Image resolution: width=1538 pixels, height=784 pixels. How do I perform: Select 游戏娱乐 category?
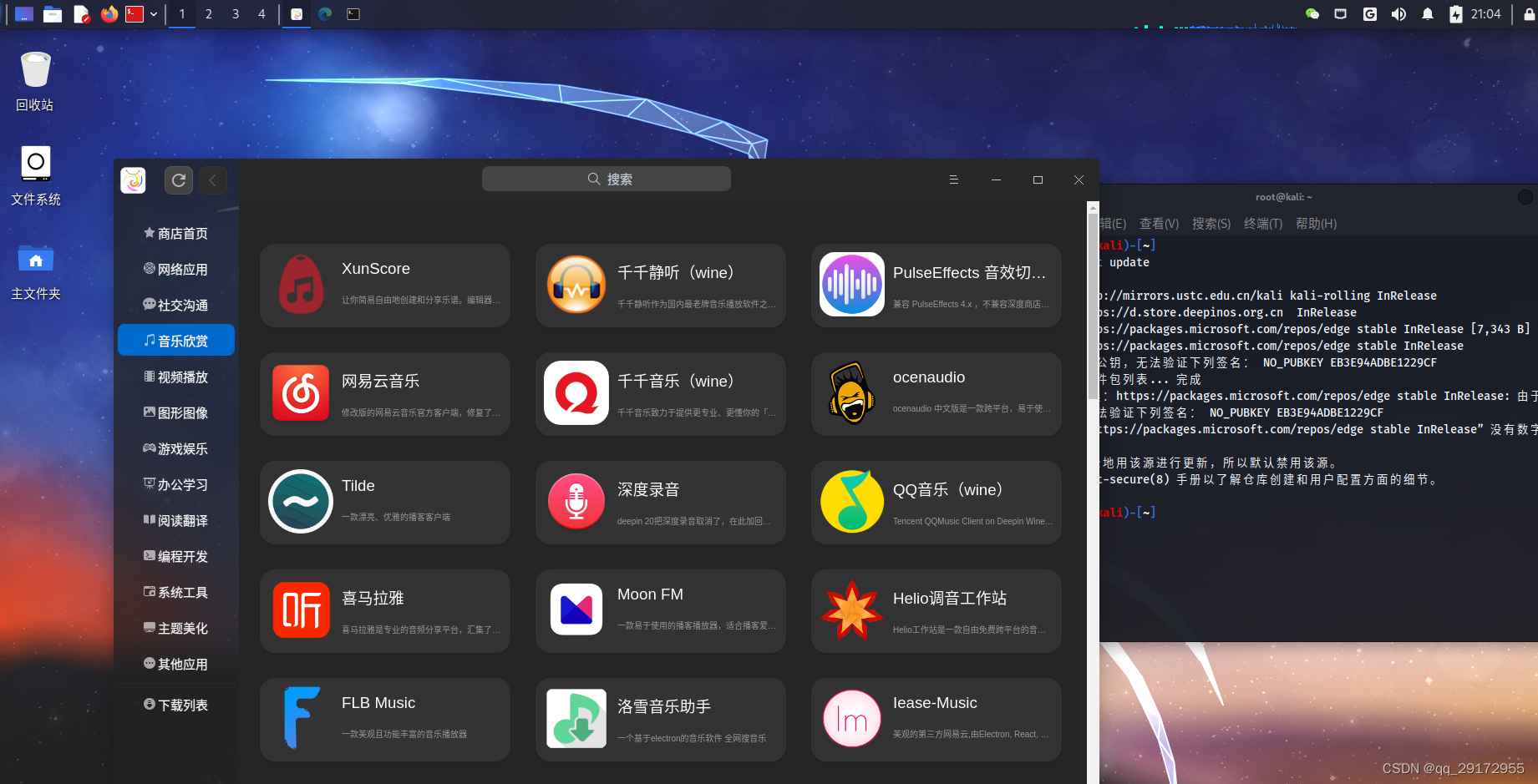click(x=175, y=448)
